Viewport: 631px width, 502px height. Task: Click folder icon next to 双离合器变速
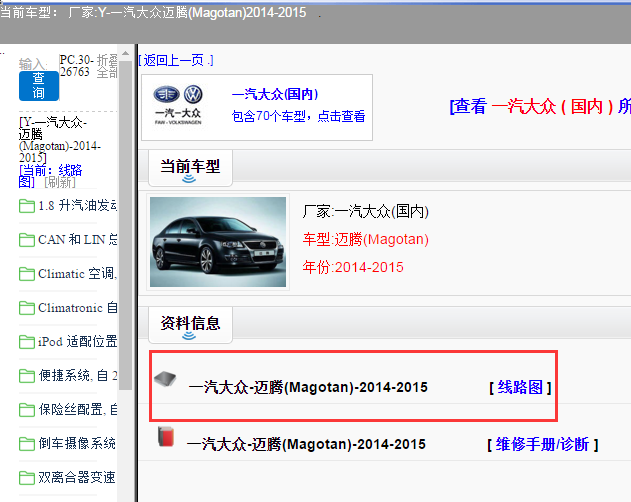27,478
